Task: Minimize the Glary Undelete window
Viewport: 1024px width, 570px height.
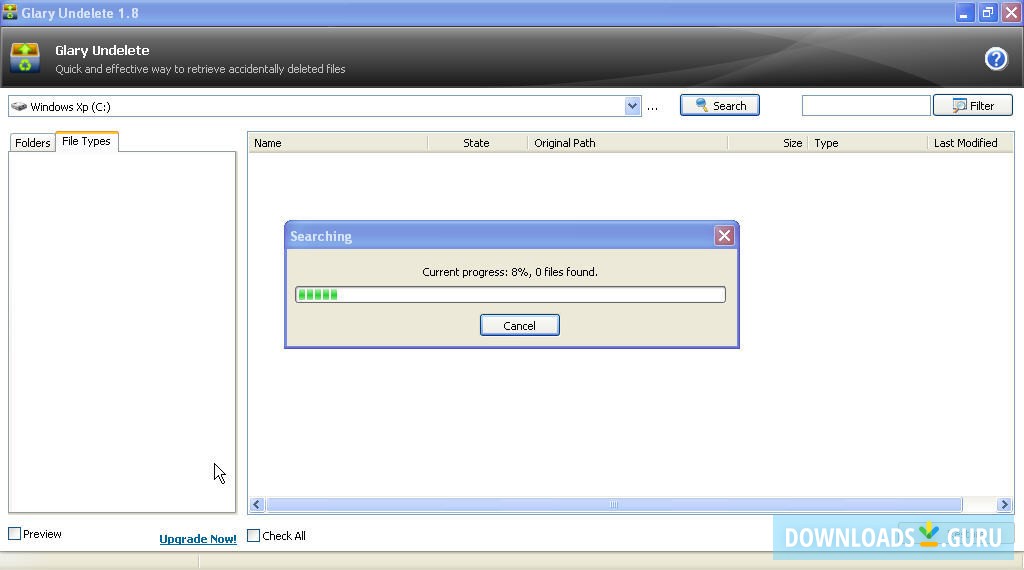Action: click(965, 12)
